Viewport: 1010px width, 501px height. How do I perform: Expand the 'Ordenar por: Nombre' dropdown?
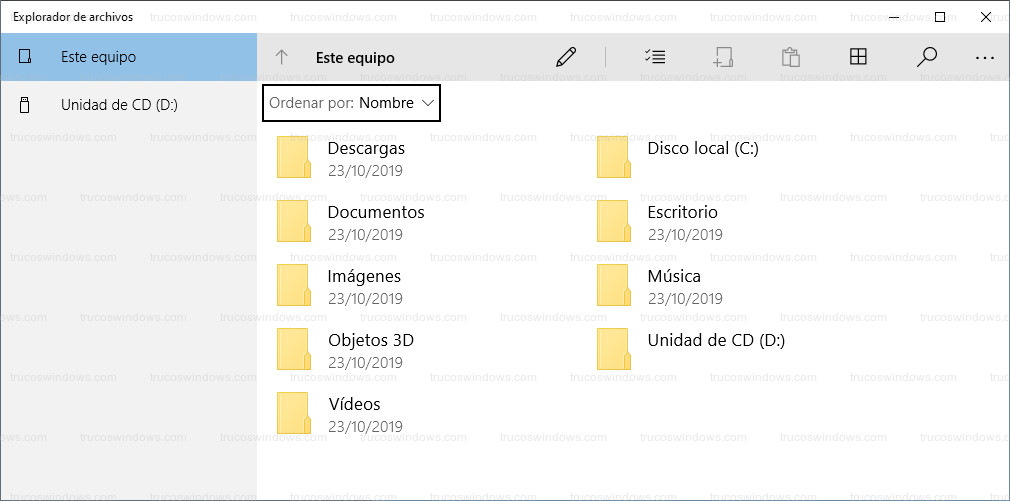[351, 103]
